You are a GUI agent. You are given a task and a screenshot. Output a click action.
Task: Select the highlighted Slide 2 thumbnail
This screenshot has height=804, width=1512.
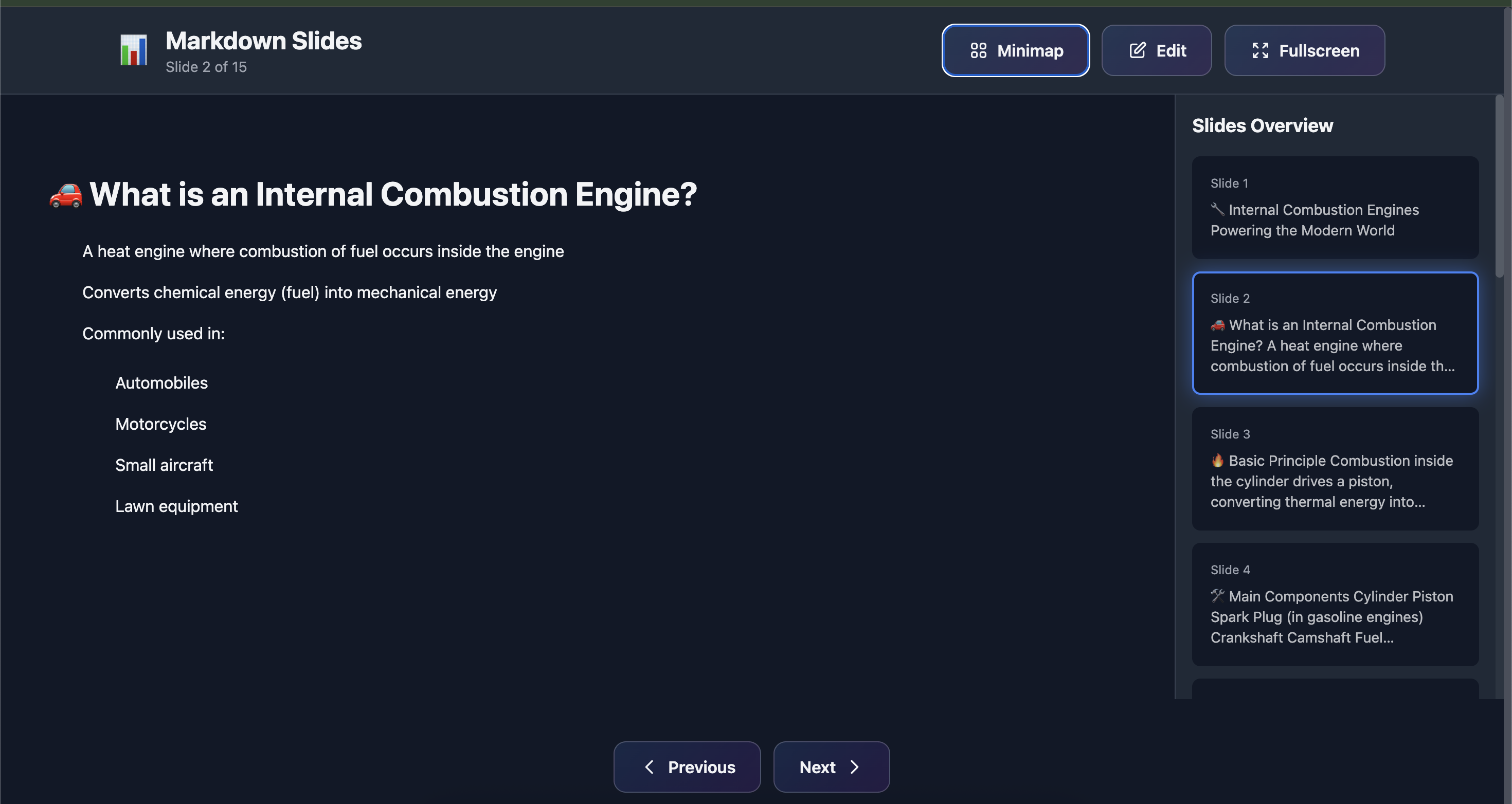(x=1335, y=333)
